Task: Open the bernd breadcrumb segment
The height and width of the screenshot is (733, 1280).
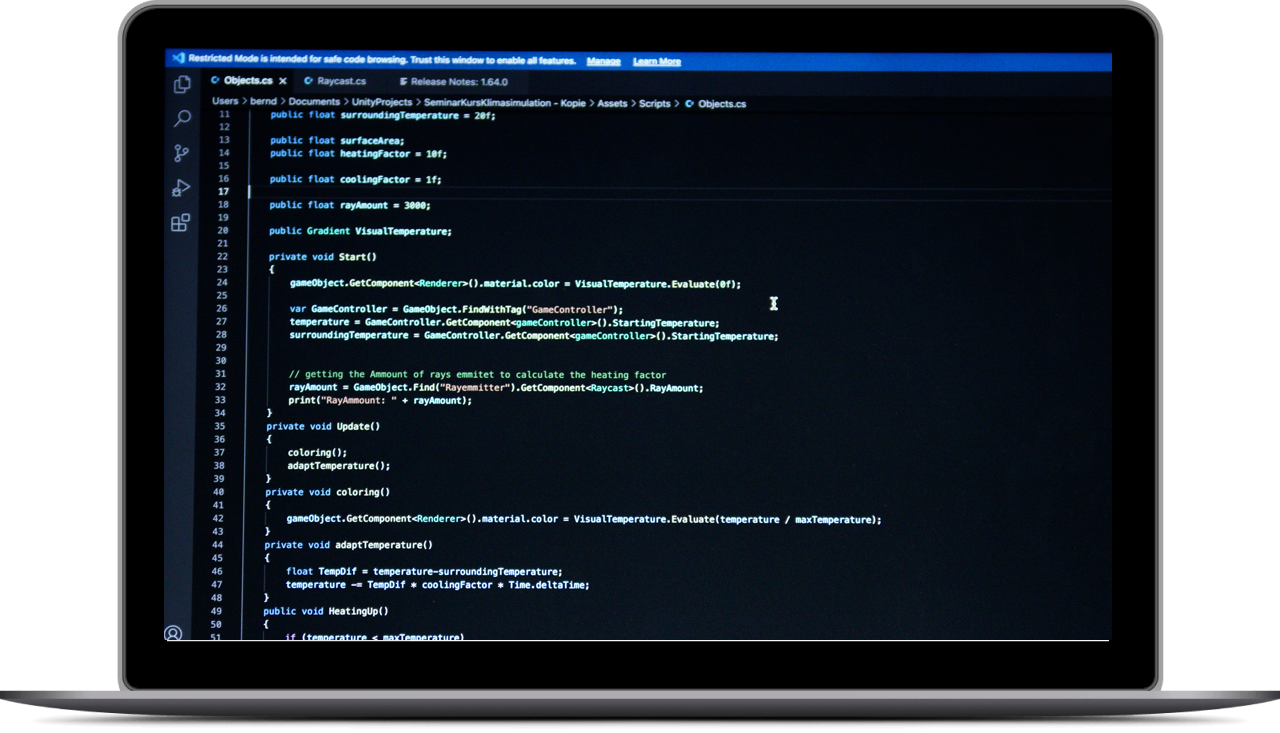Action: [263, 102]
